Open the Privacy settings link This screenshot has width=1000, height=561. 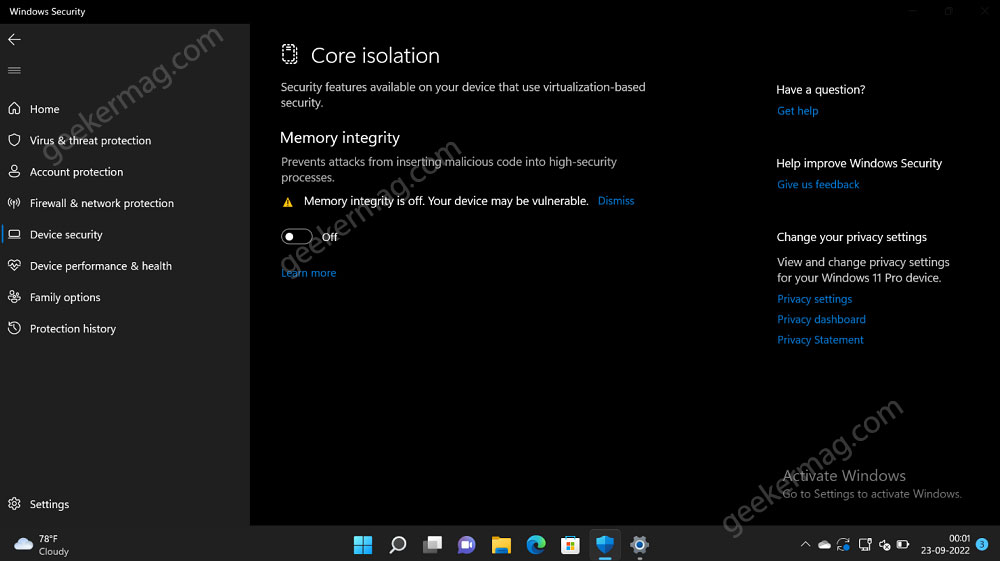(x=814, y=299)
